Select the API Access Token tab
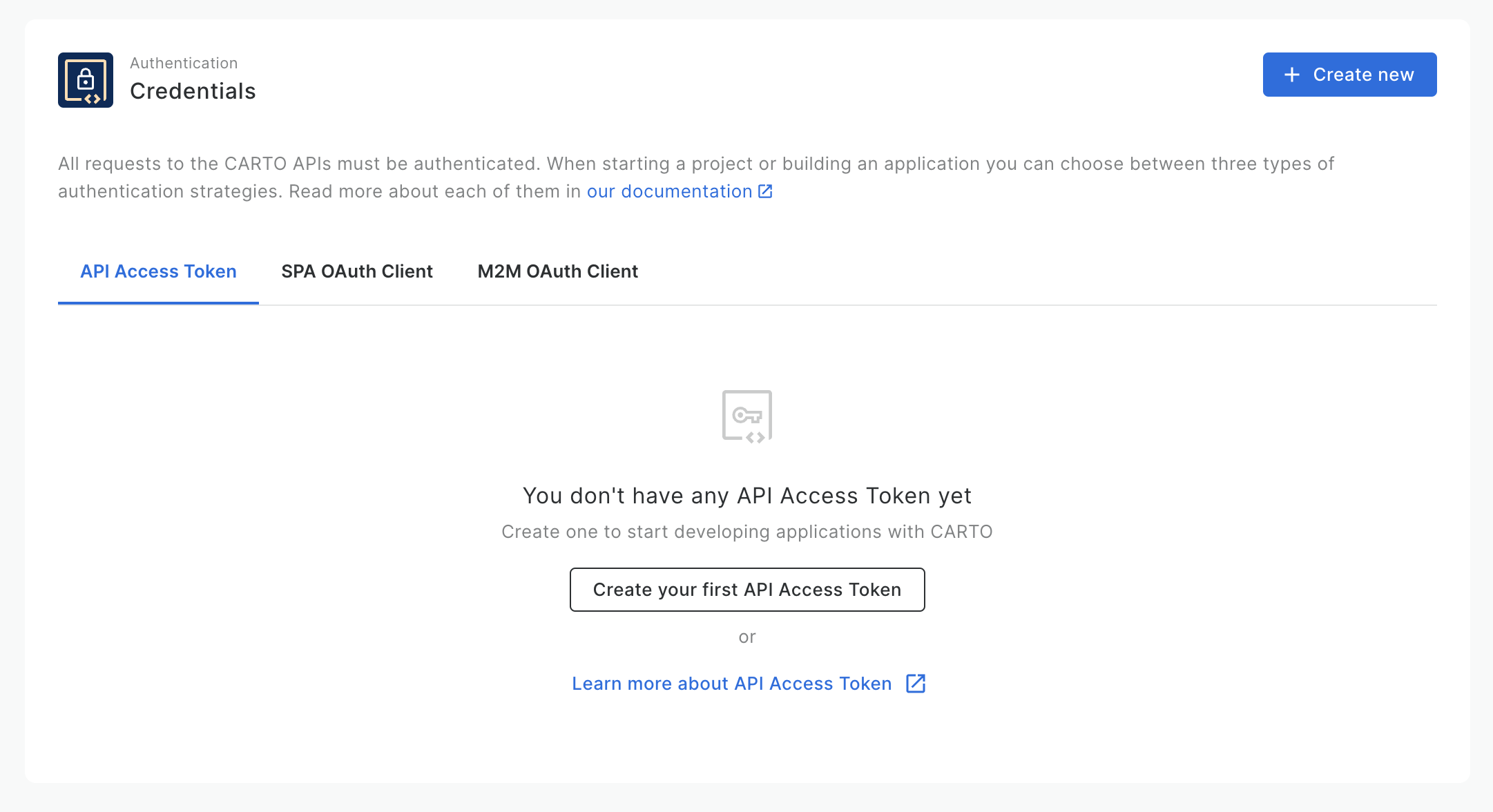Image resolution: width=1493 pixels, height=812 pixels. 158,271
